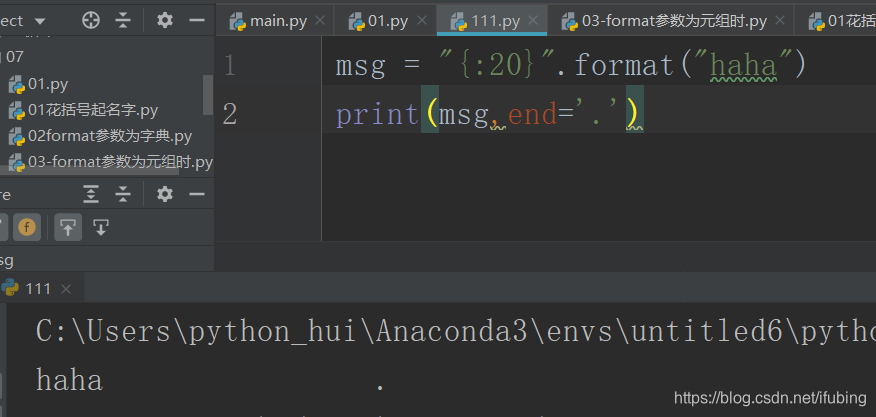Select 01.py in project tree
The width and height of the screenshot is (876, 417).
48,84
